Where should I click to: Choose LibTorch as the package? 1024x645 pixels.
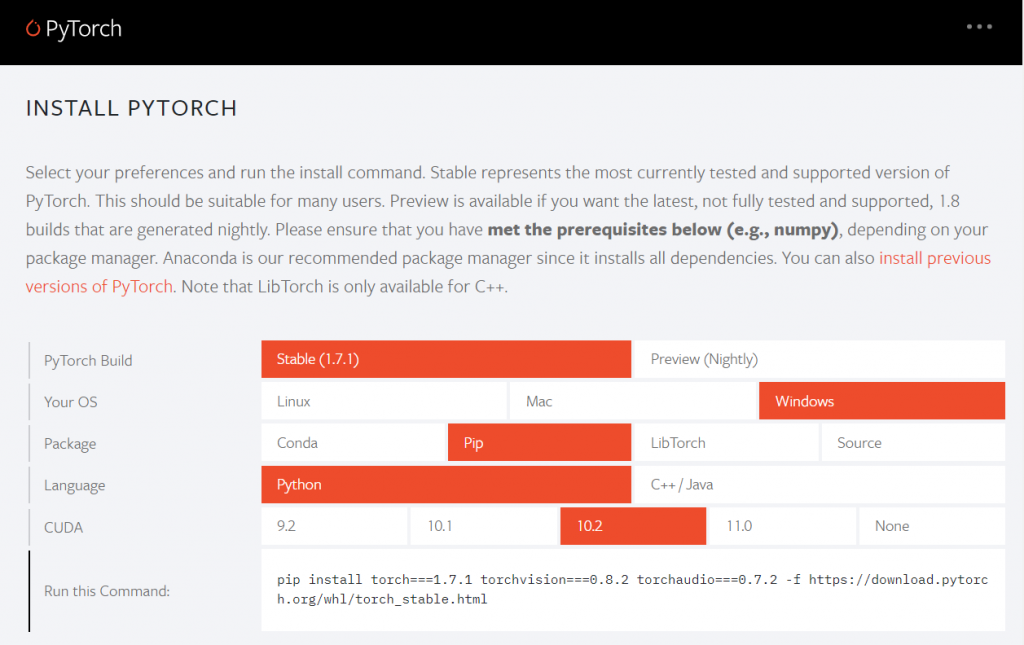coord(726,442)
